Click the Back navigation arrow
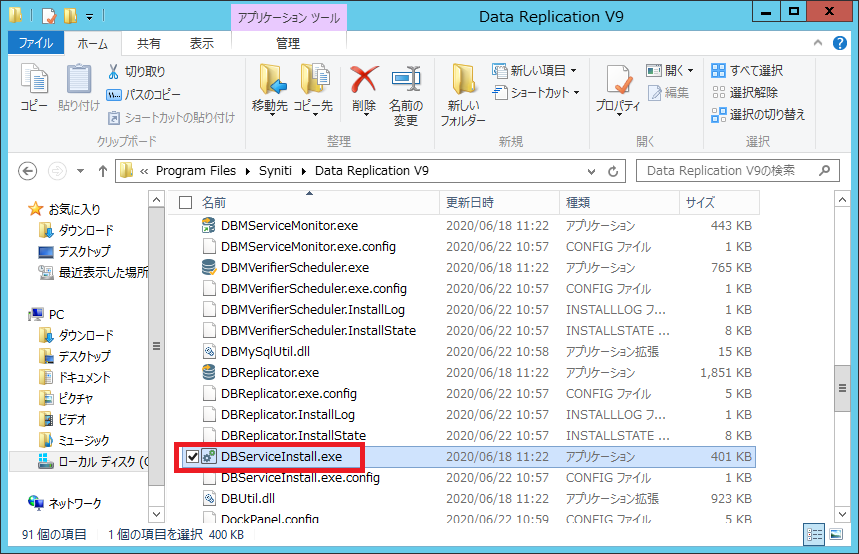Screen dimensions: 859x554 pos(27,171)
